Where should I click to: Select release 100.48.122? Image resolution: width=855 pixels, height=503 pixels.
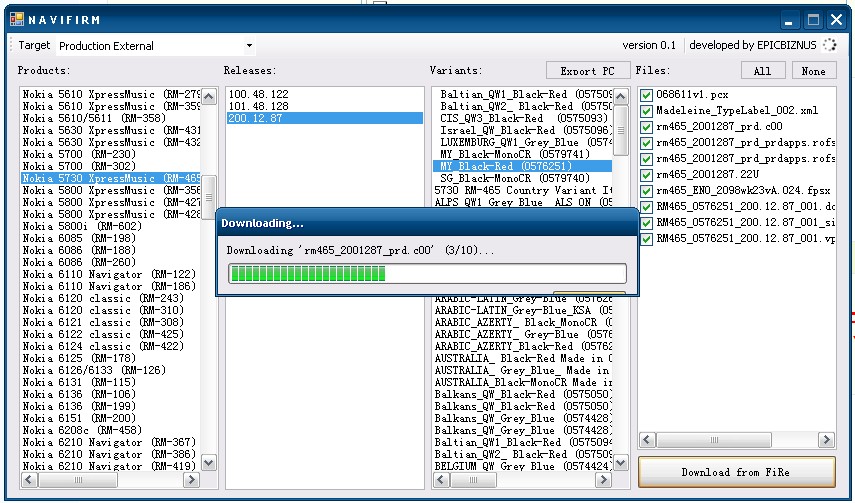(324, 94)
